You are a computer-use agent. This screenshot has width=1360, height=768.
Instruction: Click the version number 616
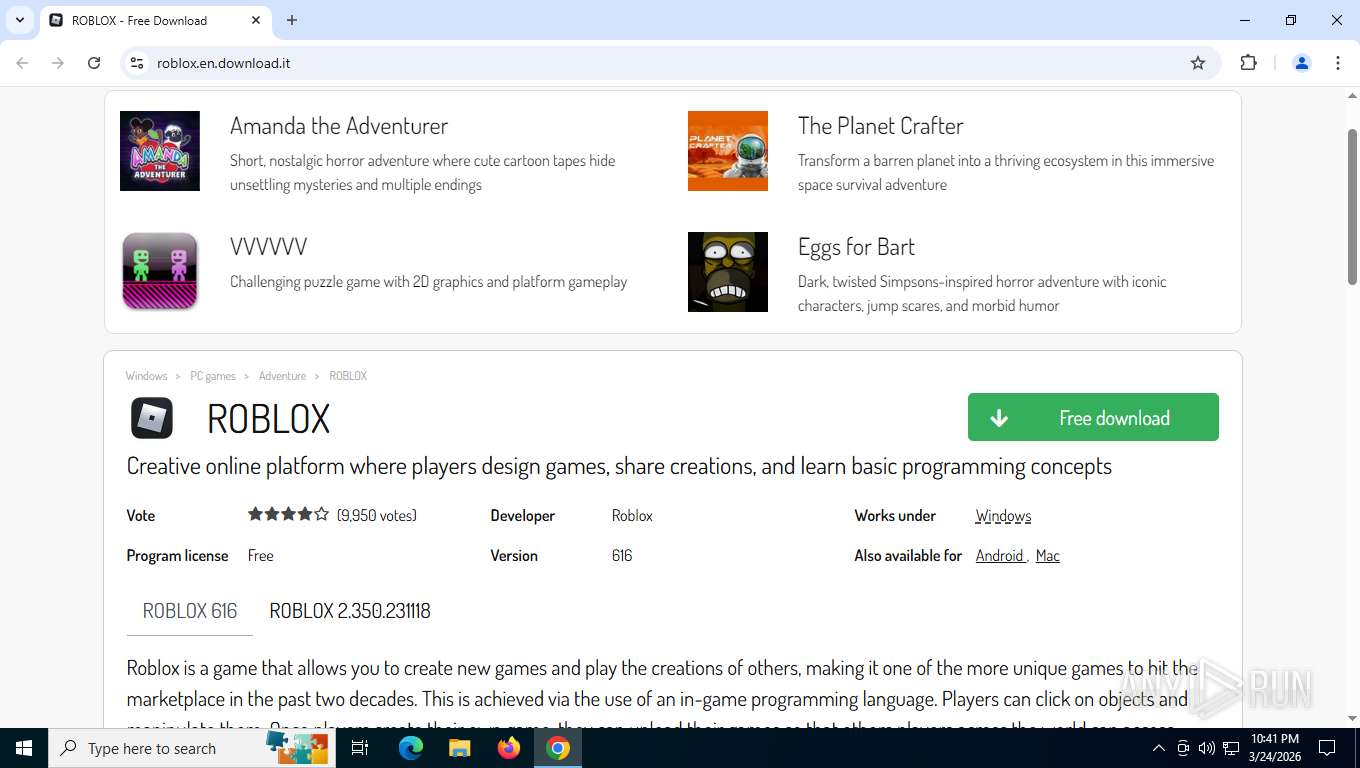tap(622, 556)
